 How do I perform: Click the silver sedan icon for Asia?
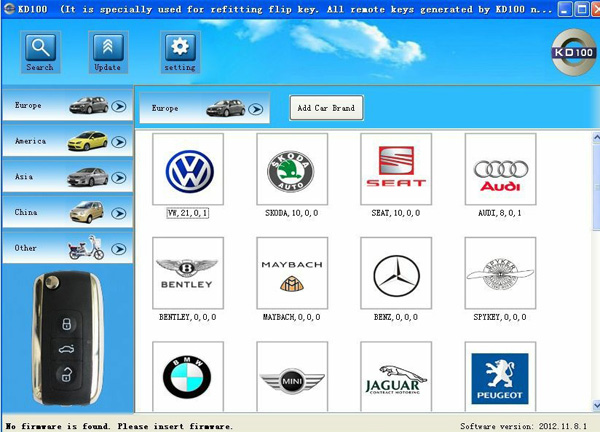click(88, 177)
